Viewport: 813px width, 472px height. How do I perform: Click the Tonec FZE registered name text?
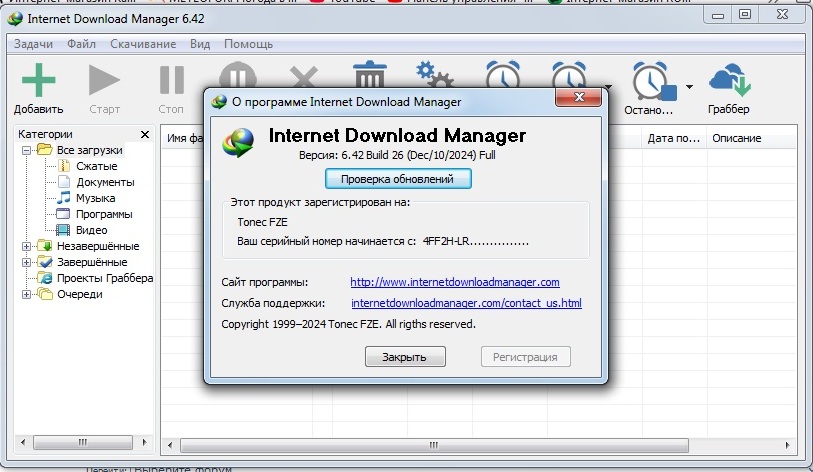262,222
